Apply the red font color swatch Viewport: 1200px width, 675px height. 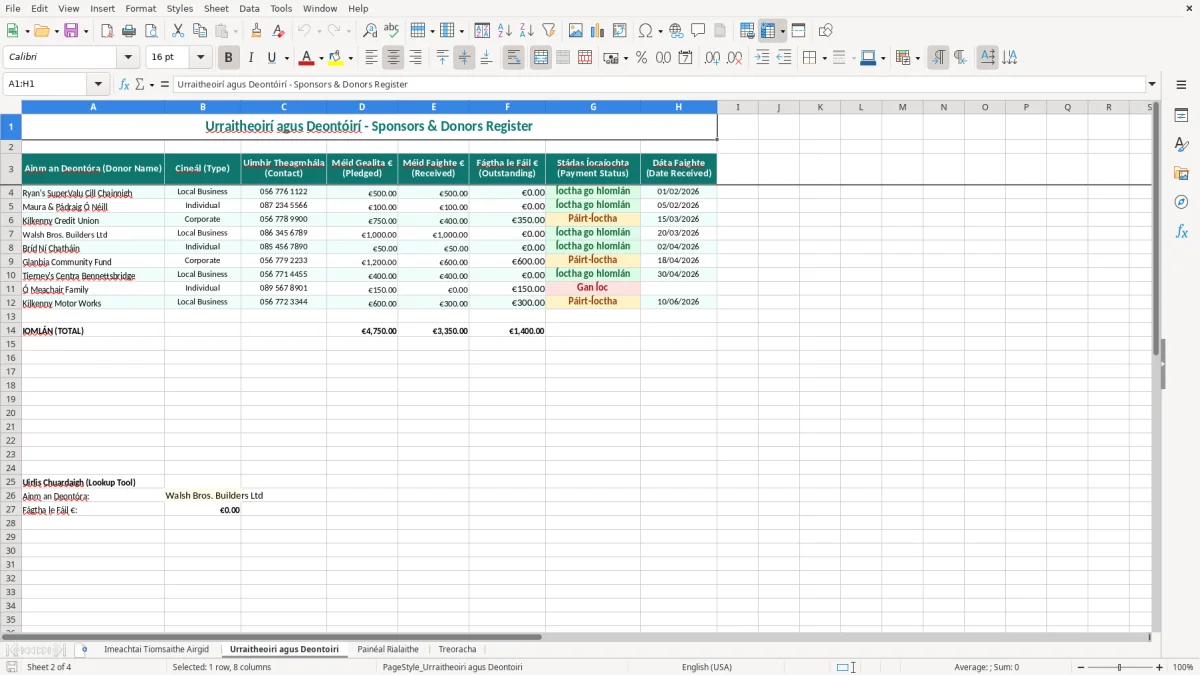coord(307,58)
